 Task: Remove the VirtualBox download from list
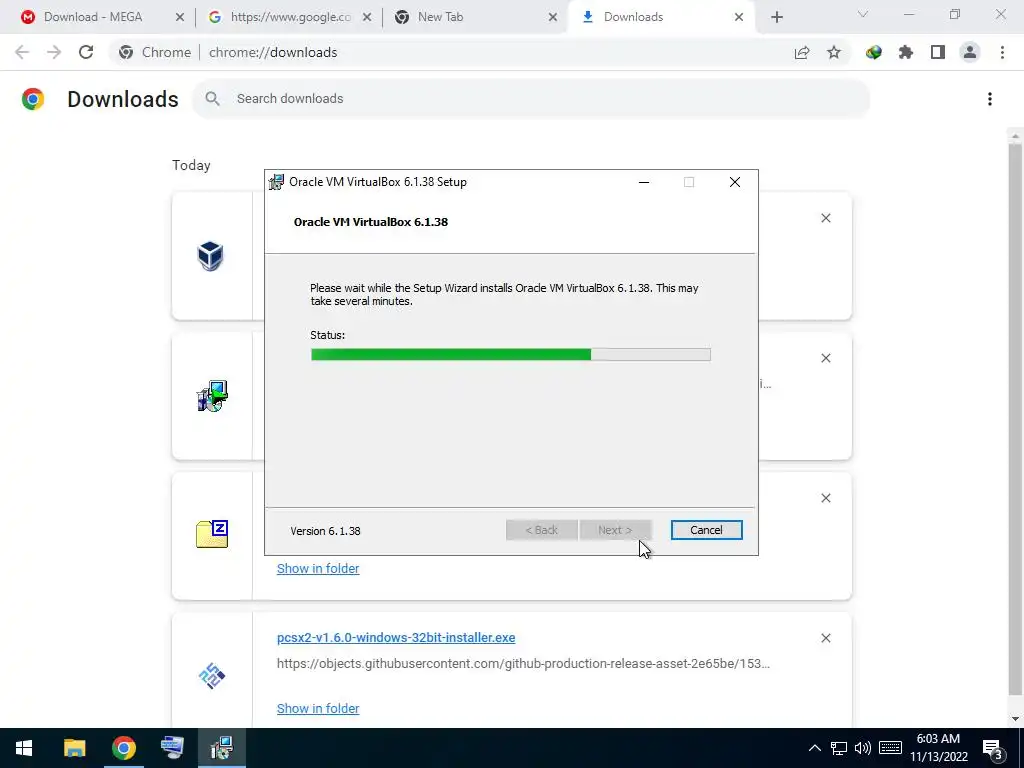click(x=826, y=218)
